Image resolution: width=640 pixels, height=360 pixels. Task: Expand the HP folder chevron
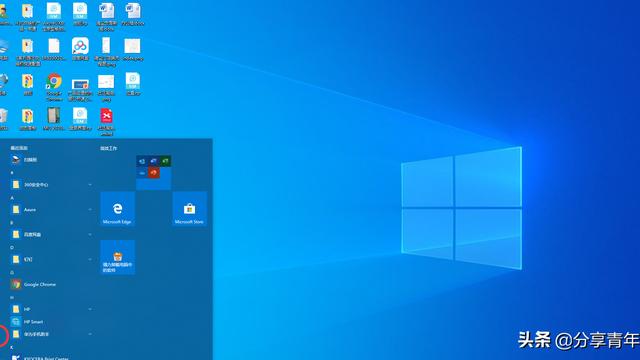pos(90,309)
